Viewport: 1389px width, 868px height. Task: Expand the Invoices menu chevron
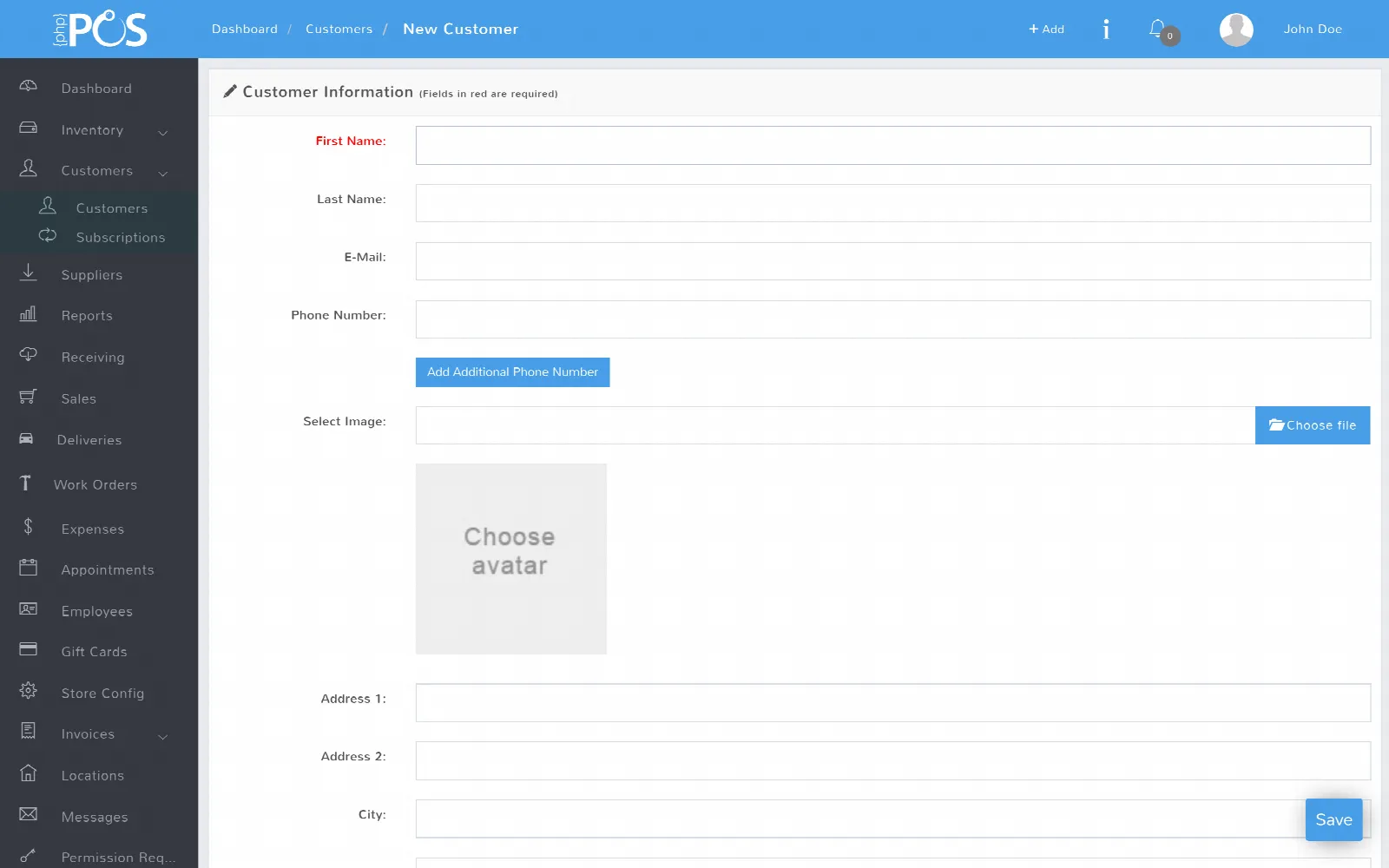pyautogui.click(x=162, y=736)
